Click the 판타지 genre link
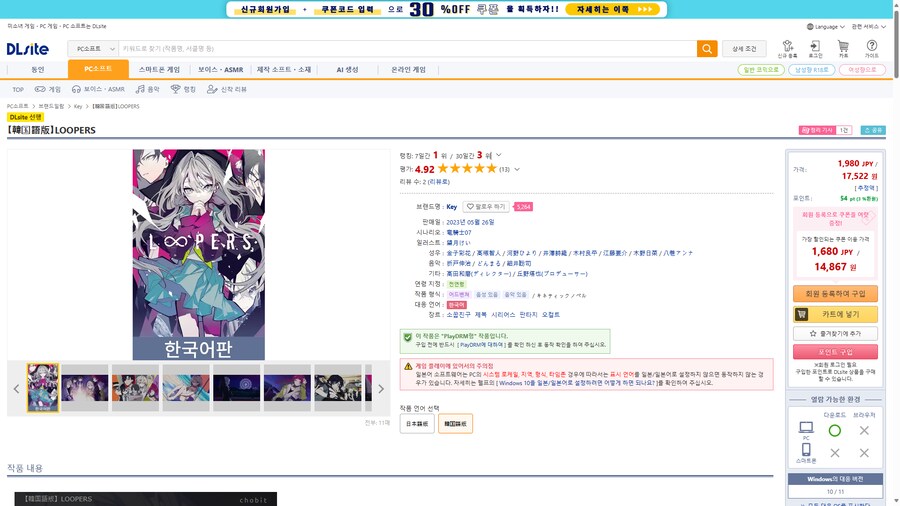Image resolution: width=900 pixels, height=506 pixels. (528, 315)
